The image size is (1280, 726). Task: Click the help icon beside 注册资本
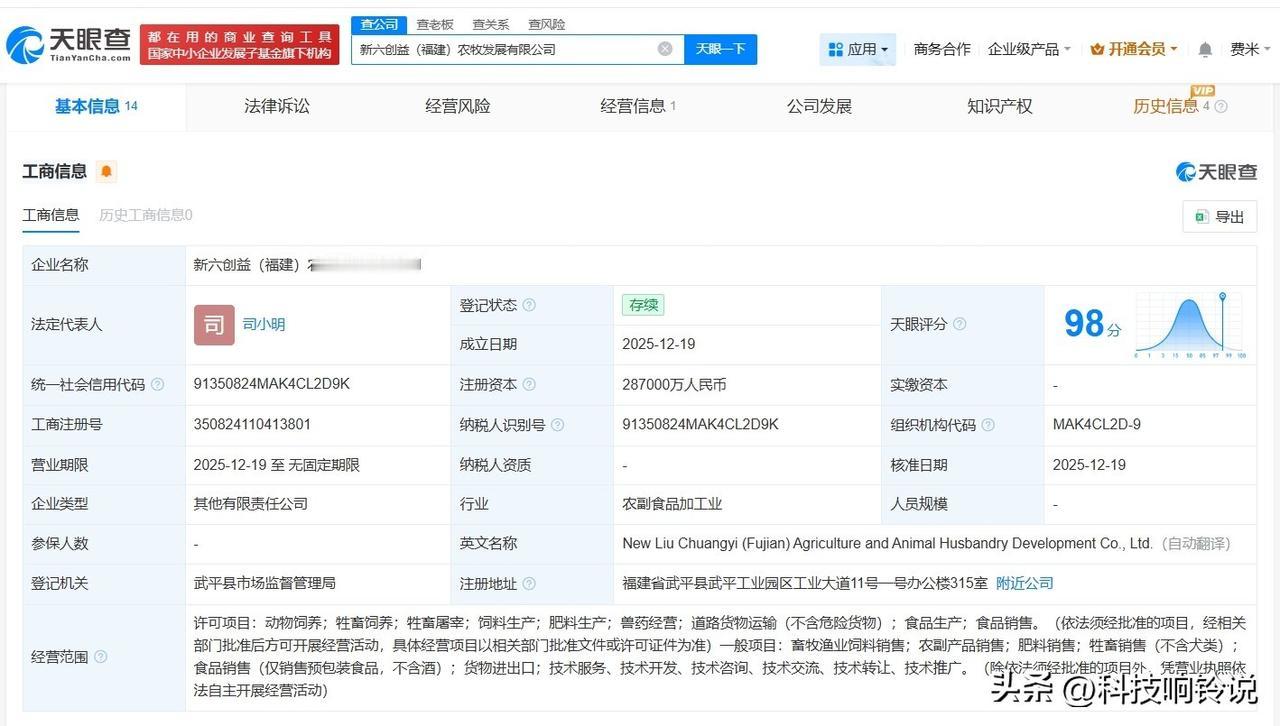click(x=528, y=384)
